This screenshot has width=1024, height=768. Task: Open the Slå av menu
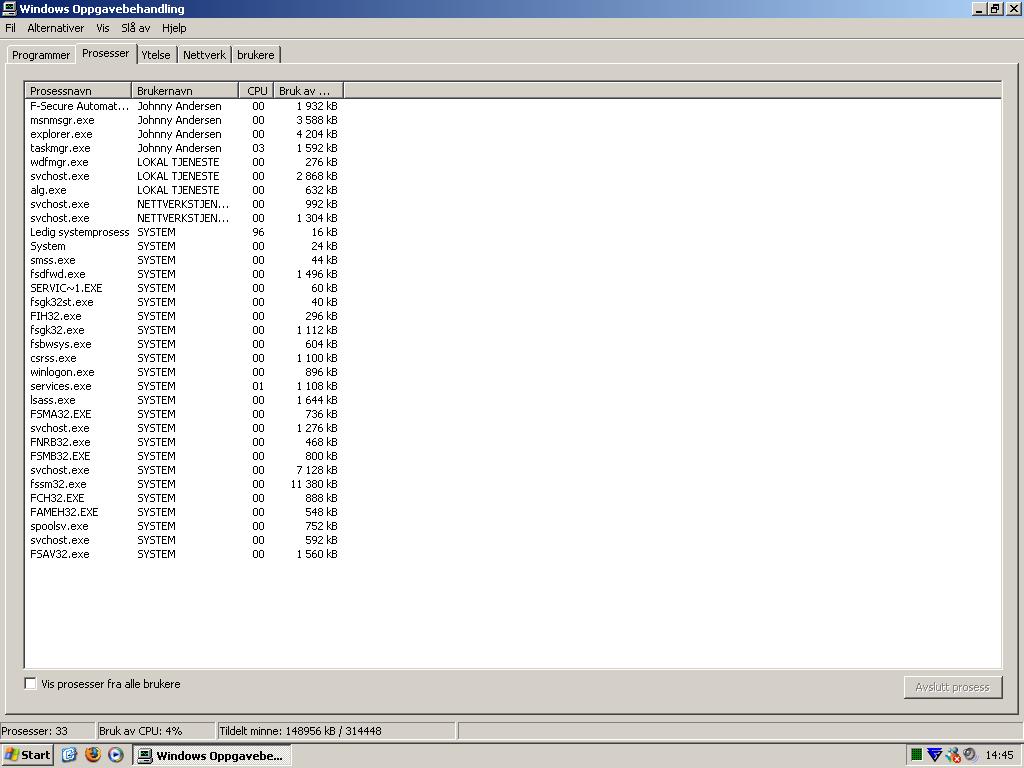(135, 28)
